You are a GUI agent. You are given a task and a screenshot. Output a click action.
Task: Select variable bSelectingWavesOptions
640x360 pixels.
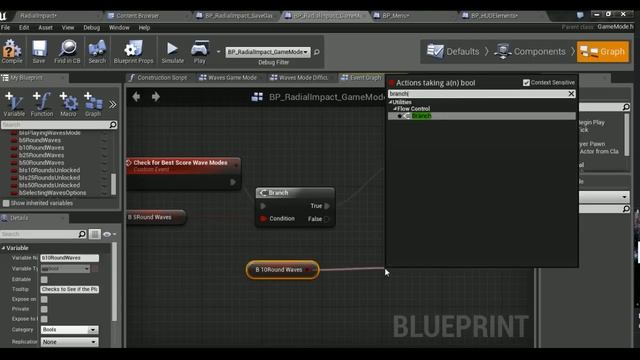(x=52, y=193)
